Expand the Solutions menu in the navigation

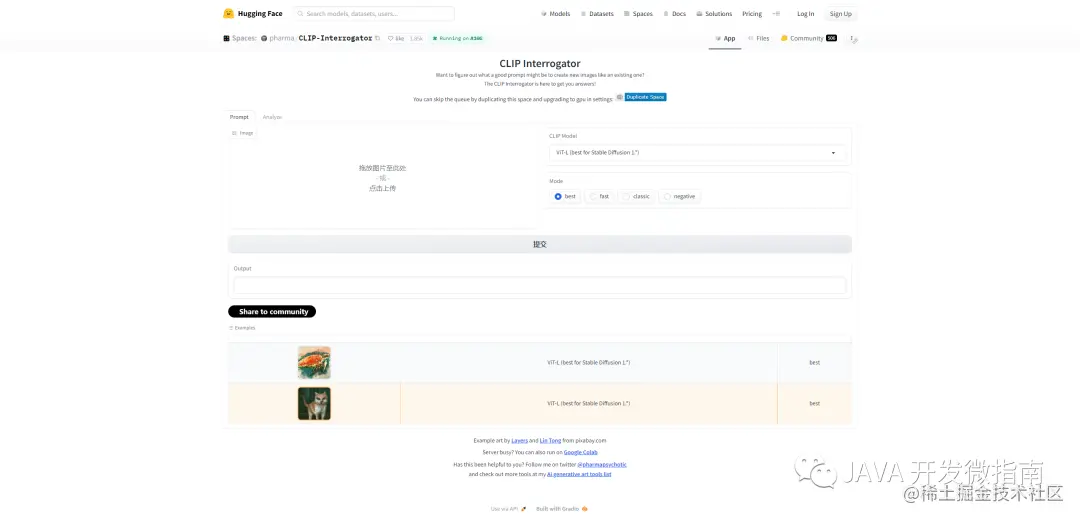[x=714, y=14]
